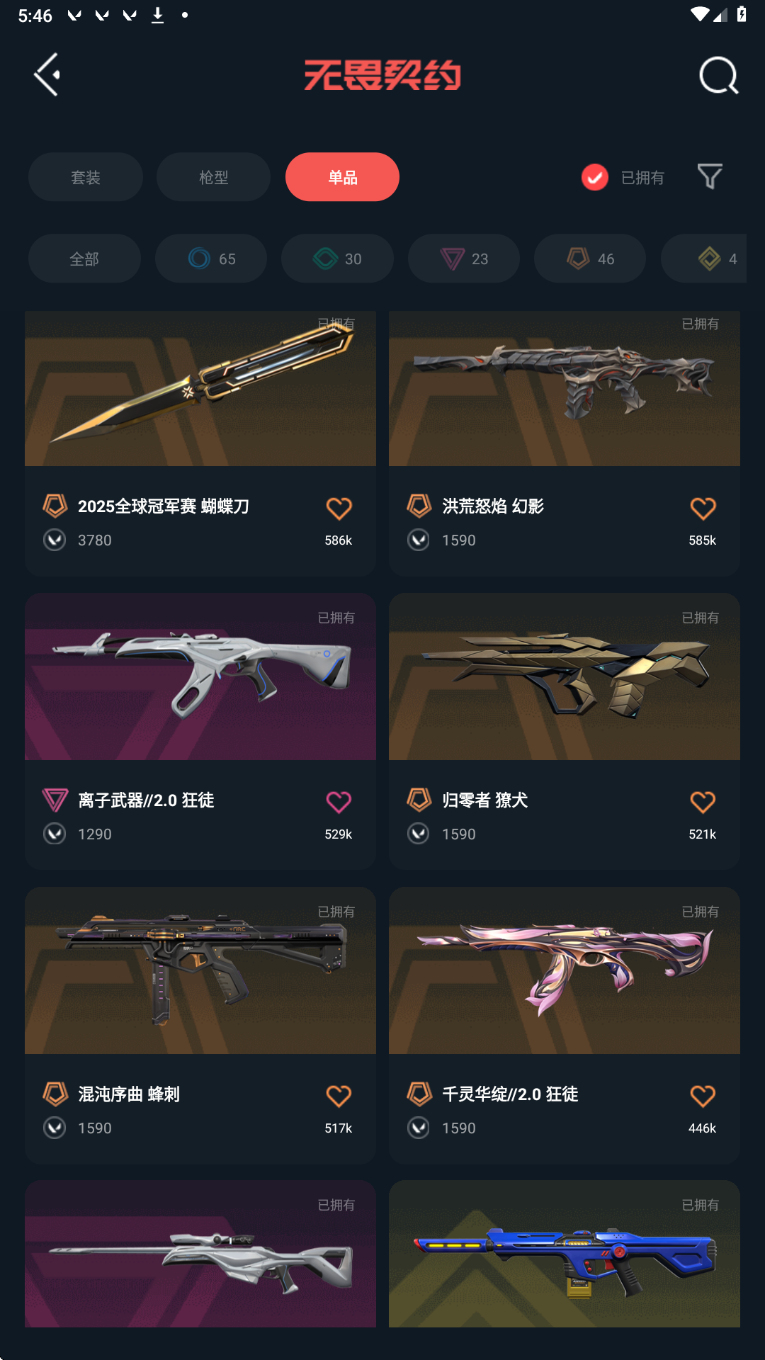Filter by orange pentagon tier 46

pos(590,259)
